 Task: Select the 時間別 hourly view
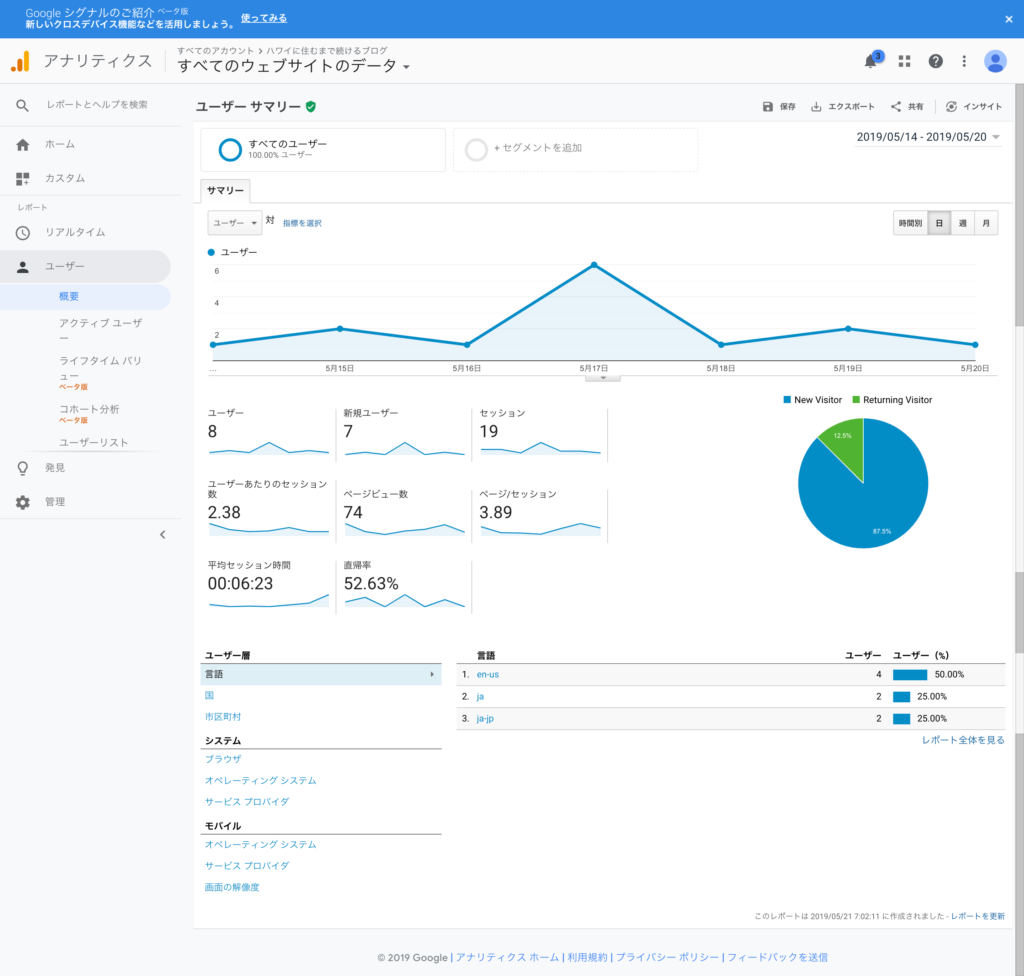pyautogui.click(x=910, y=223)
